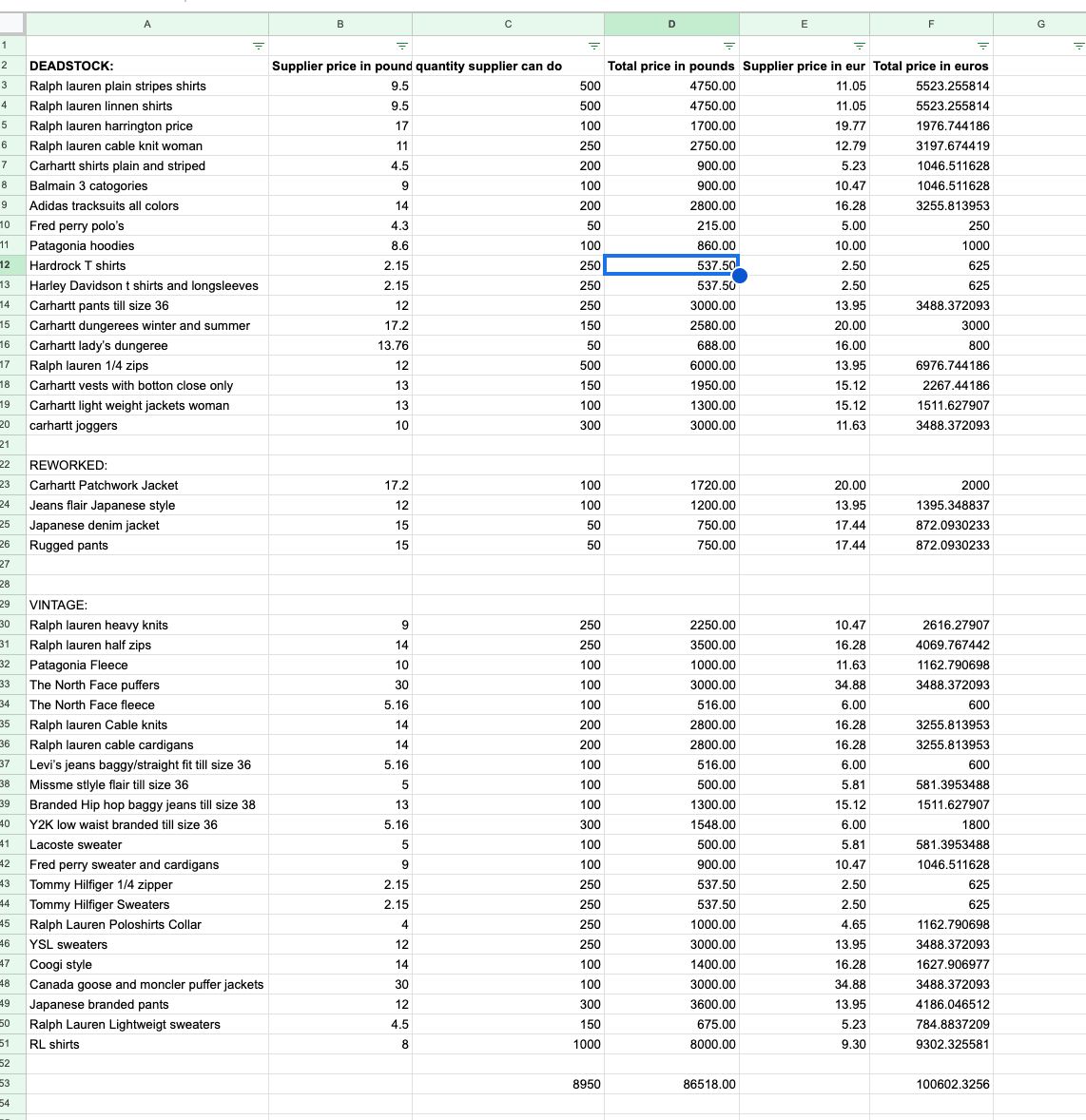
Task: Select column D header
Action: pyautogui.click(x=671, y=25)
